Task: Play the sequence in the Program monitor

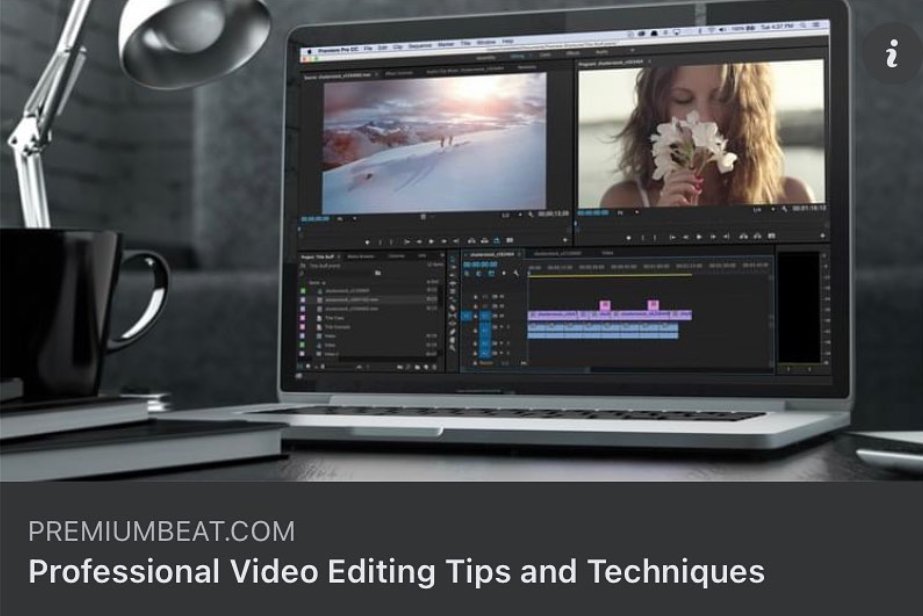Action: coord(699,236)
